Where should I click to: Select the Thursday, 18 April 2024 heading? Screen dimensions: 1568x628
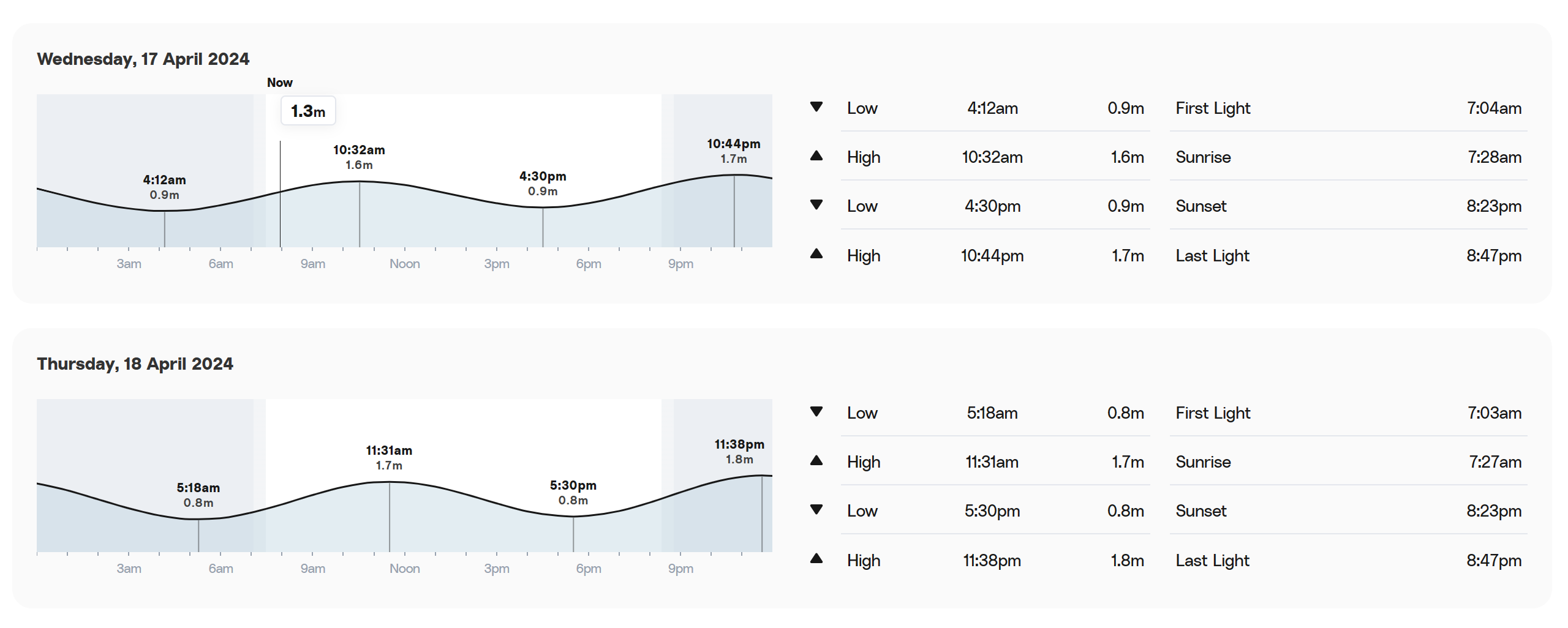pyautogui.click(x=135, y=364)
